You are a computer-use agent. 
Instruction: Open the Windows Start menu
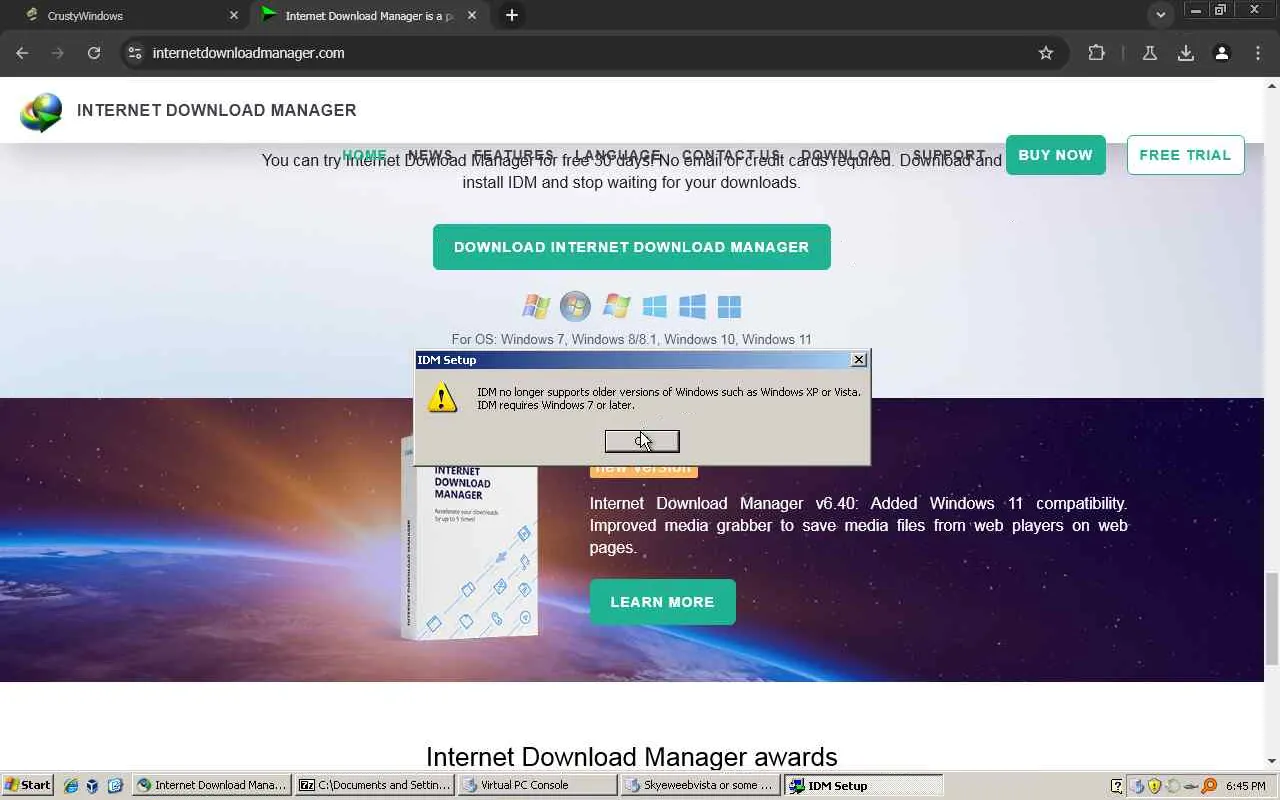coord(28,785)
